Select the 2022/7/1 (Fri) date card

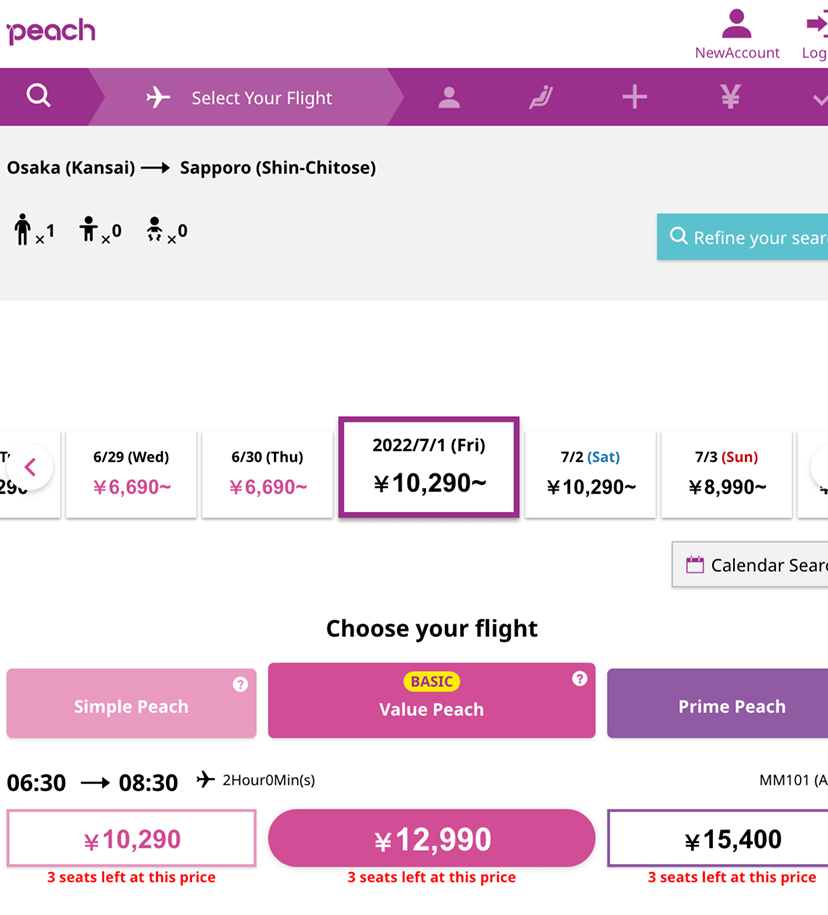tap(429, 467)
